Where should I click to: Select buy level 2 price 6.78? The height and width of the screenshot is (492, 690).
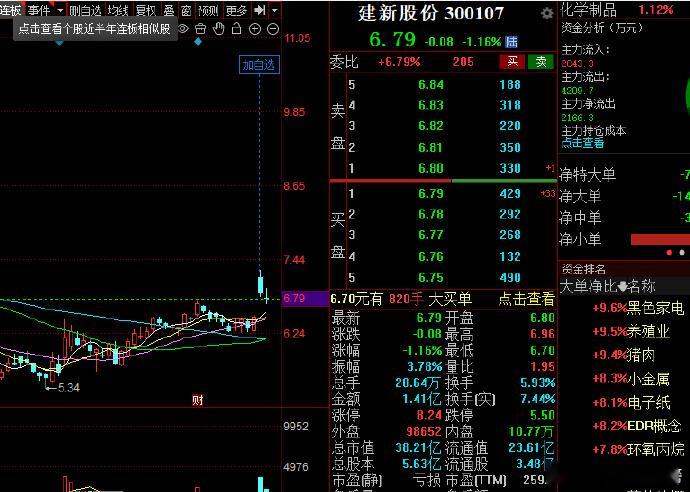431,214
